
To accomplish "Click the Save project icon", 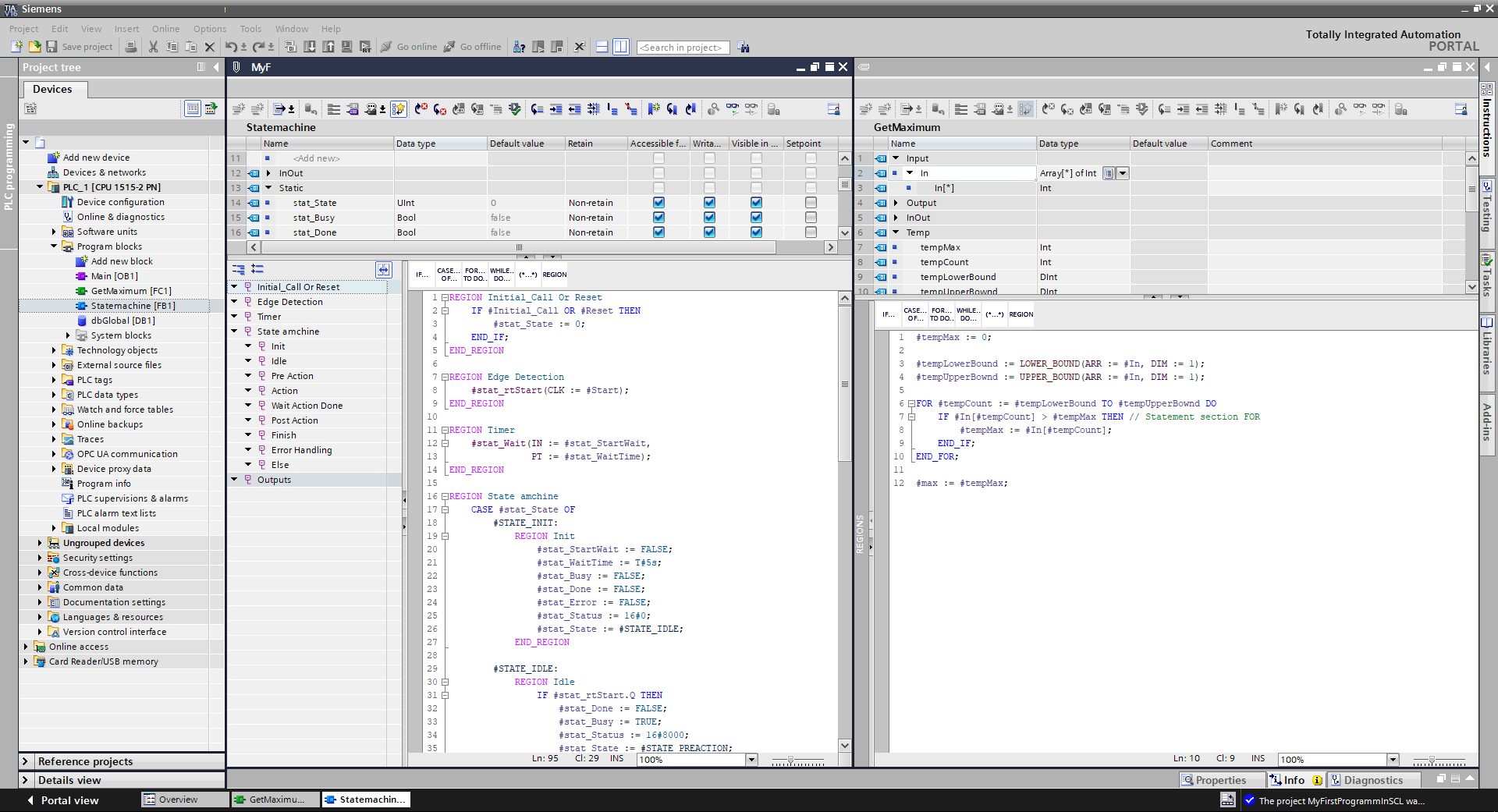I will [52, 47].
